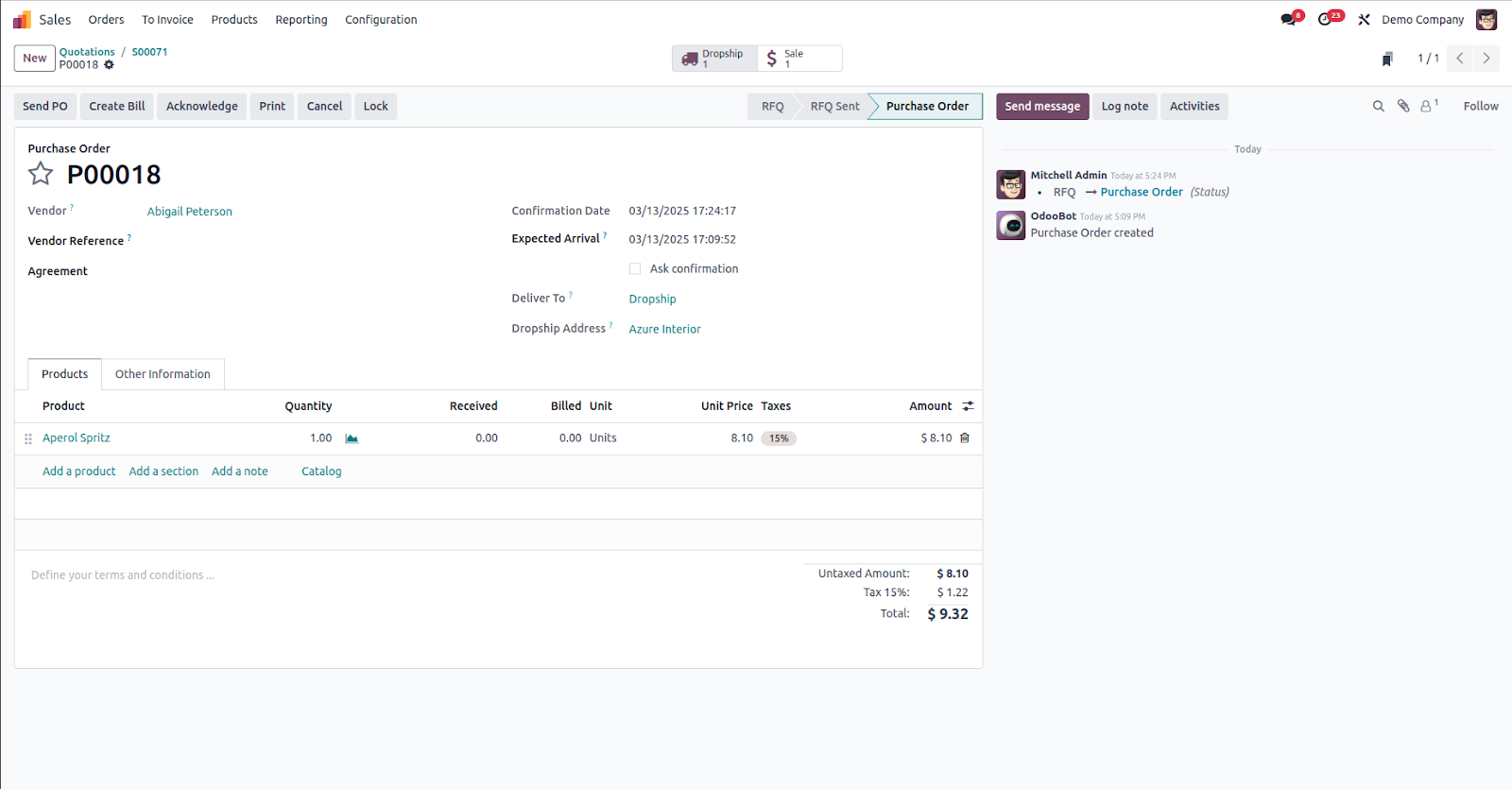Screen dimensions: 1512x789
Task: Open vendor Abigail Peterson
Action: (x=190, y=212)
